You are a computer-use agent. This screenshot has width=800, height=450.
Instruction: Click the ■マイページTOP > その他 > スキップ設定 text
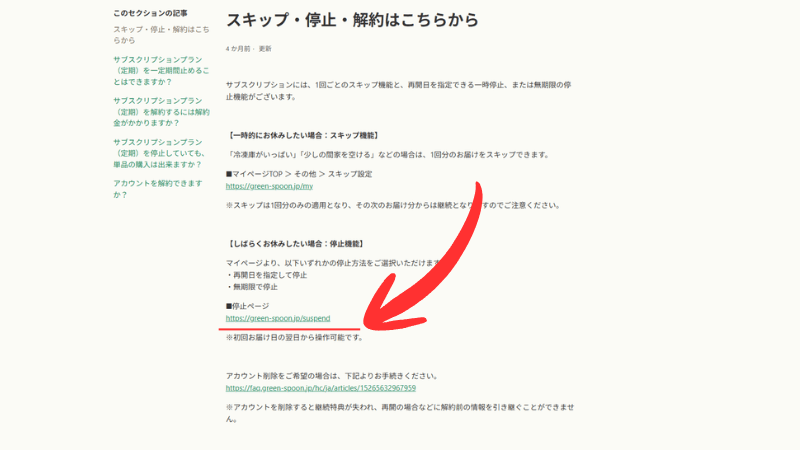point(299,173)
